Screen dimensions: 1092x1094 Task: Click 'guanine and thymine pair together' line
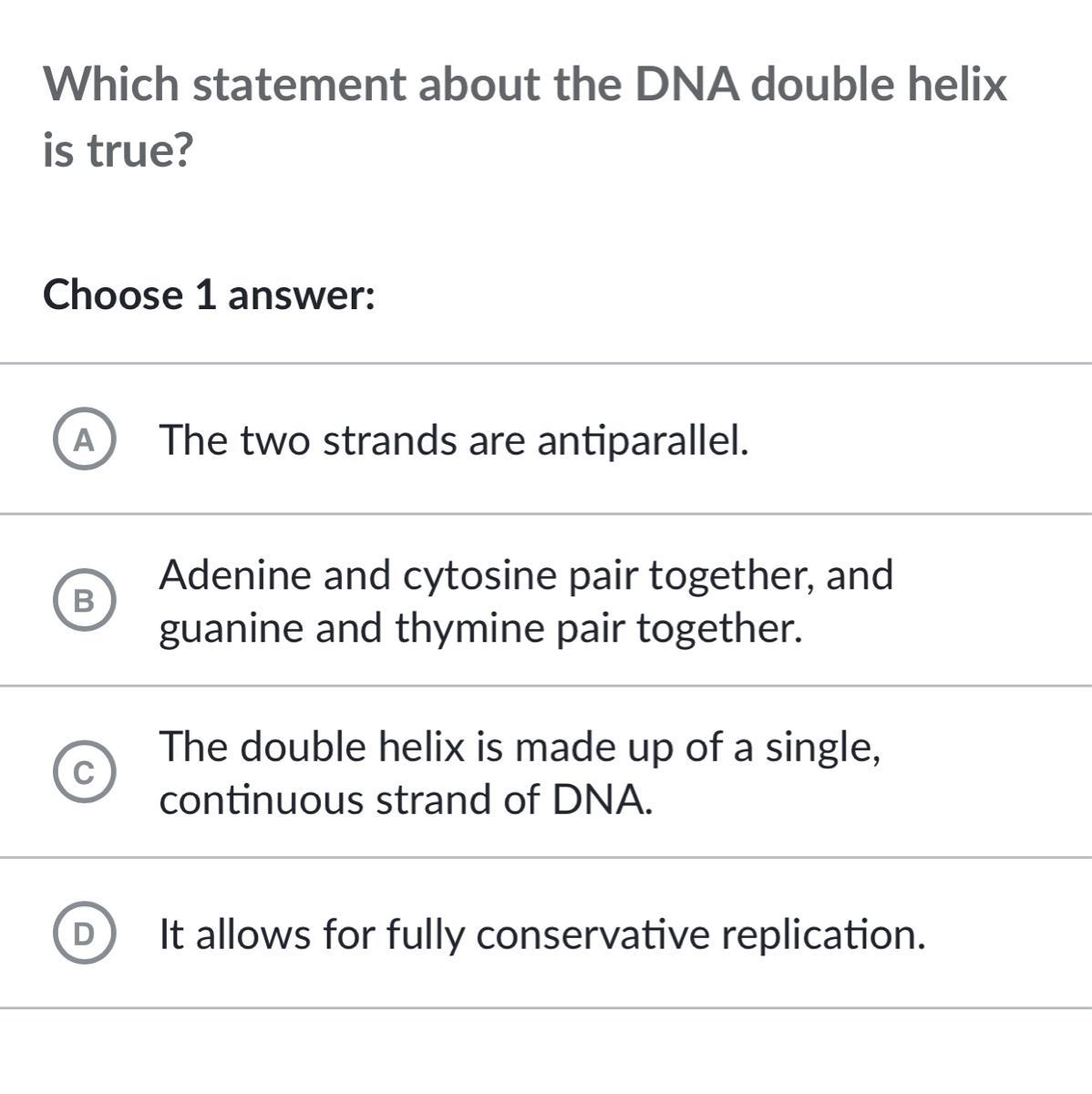coord(480,628)
